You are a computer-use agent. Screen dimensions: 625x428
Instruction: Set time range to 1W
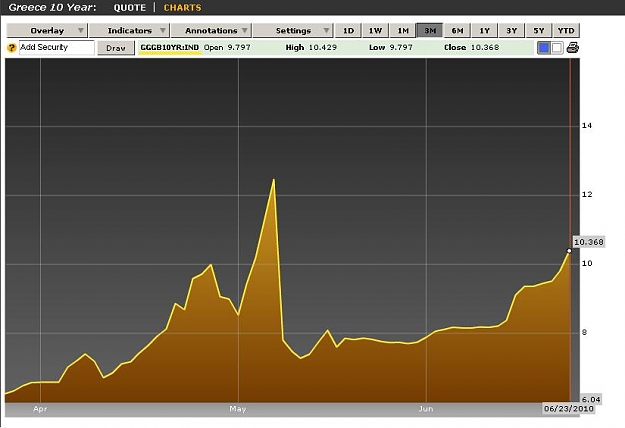375,31
